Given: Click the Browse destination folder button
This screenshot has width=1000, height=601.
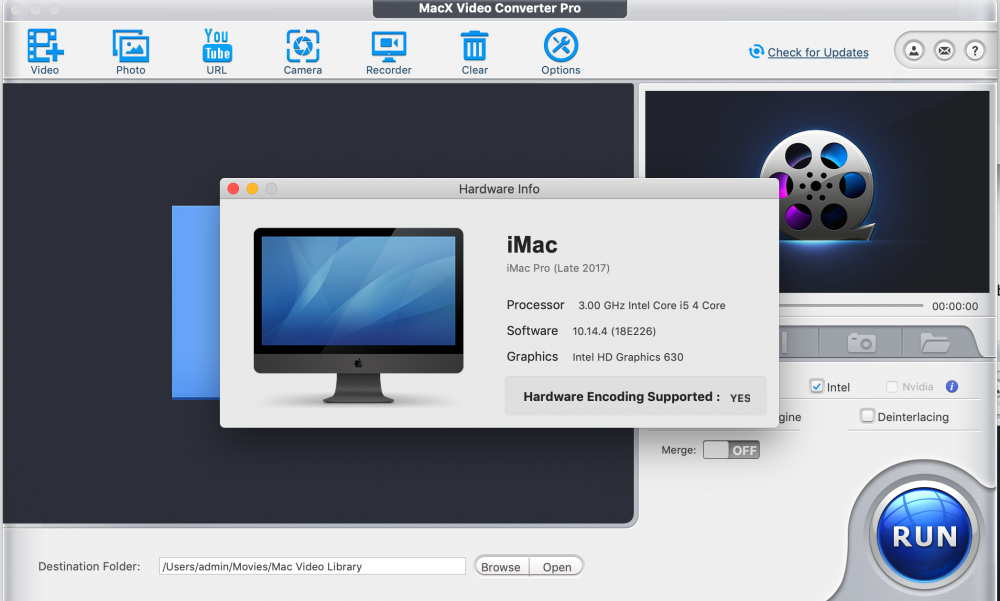Looking at the screenshot, I should 501,567.
